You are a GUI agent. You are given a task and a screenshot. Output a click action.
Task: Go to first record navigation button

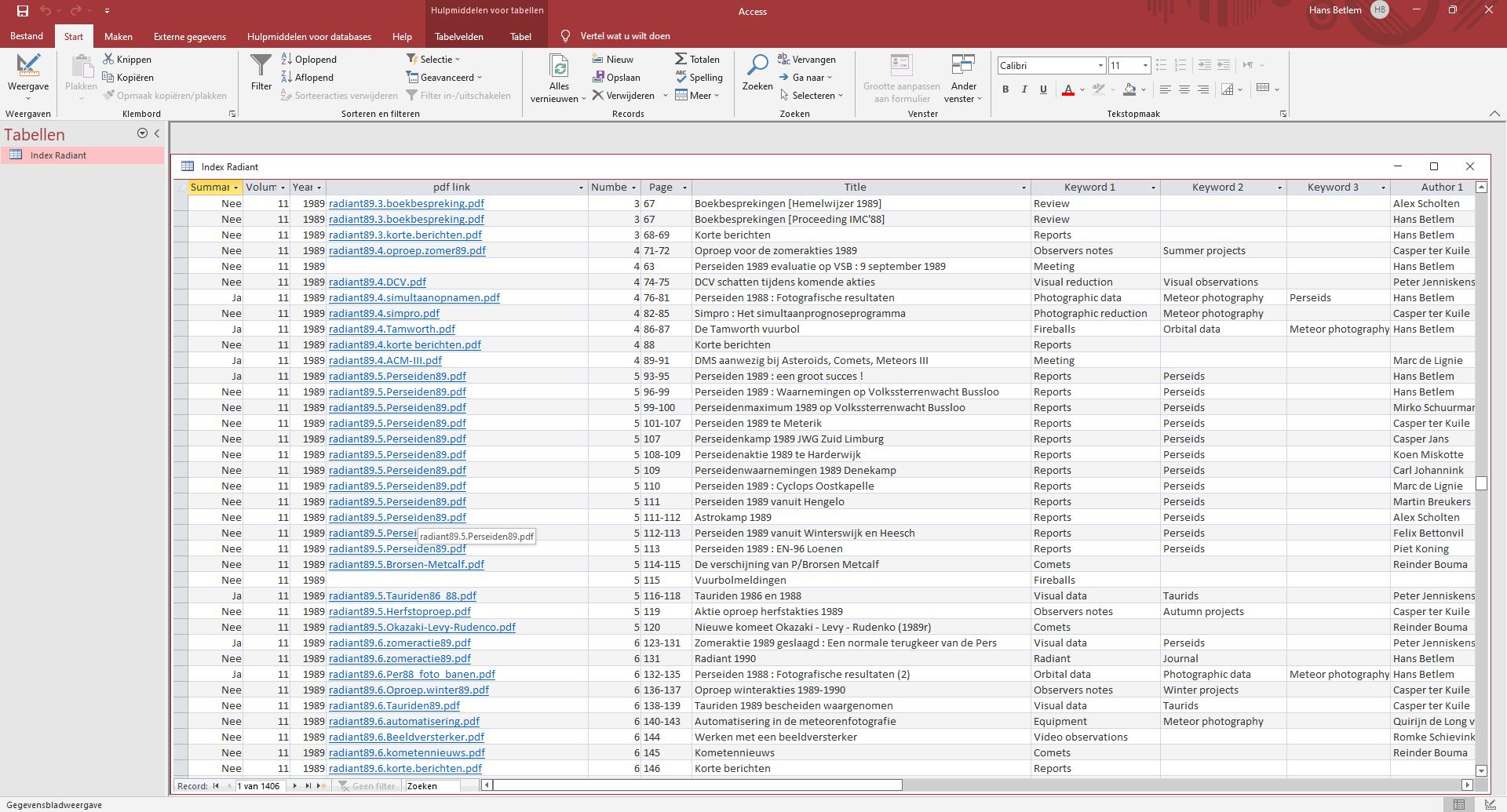pyautogui.click(x=216, y=785)
